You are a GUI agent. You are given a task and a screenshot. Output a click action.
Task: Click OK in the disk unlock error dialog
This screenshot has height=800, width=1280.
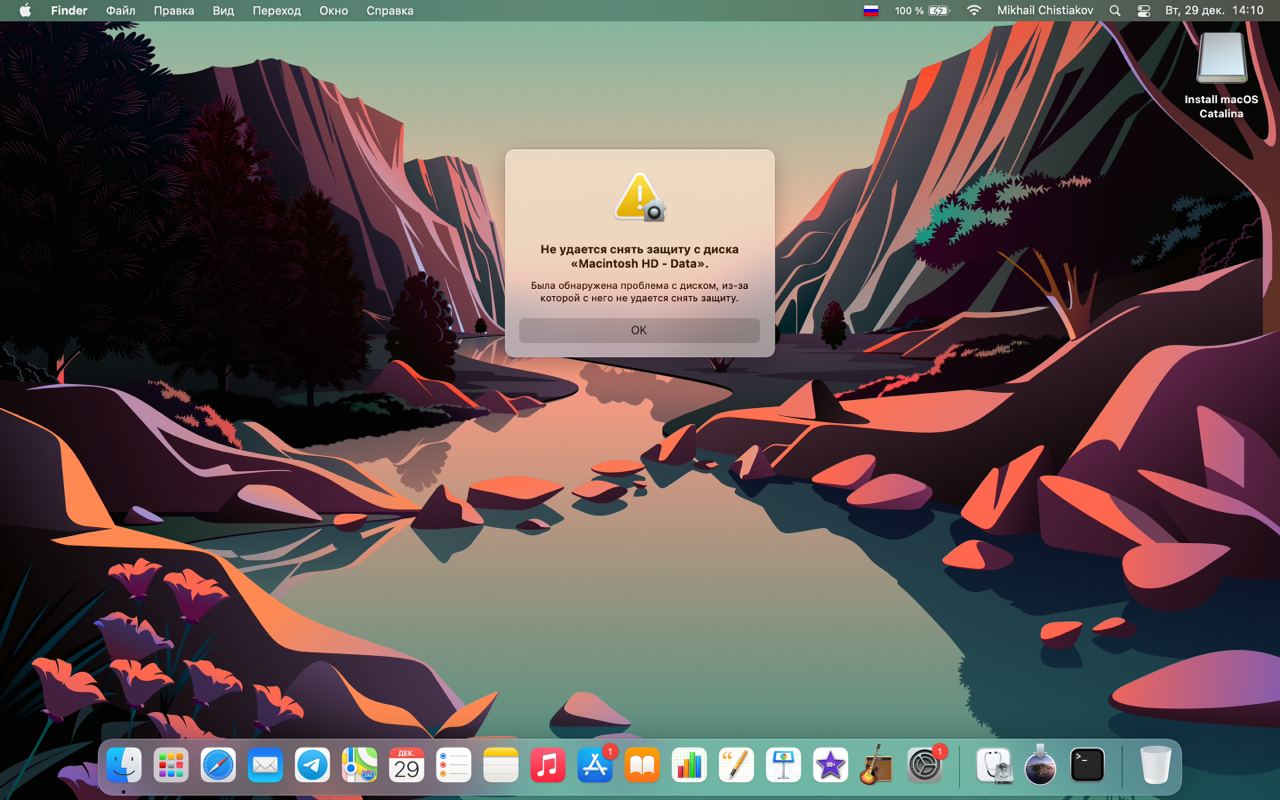639,330
